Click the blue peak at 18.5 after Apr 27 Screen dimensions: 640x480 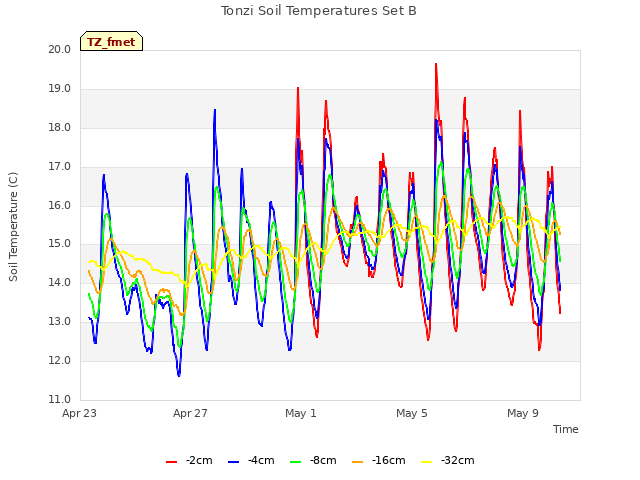215,110
